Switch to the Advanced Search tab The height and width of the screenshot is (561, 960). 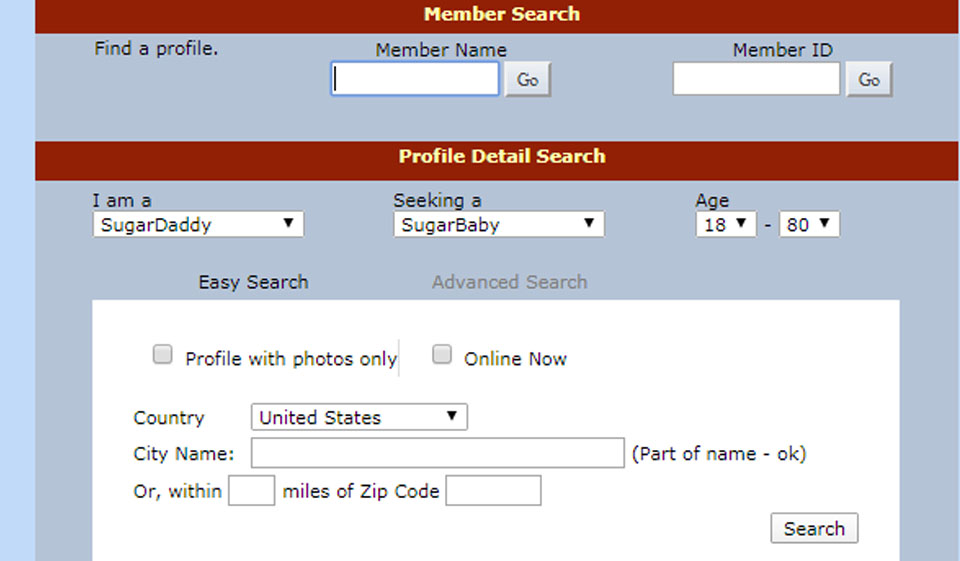pos(509,282)
